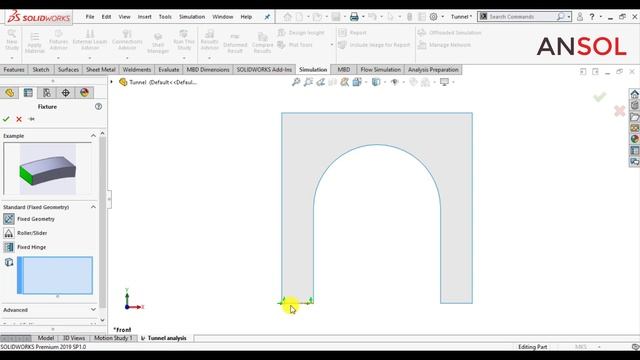Click the Zoom to Area tool
Image resolution: width=640 pixels, height=360 pixels.
pos(308,82)
